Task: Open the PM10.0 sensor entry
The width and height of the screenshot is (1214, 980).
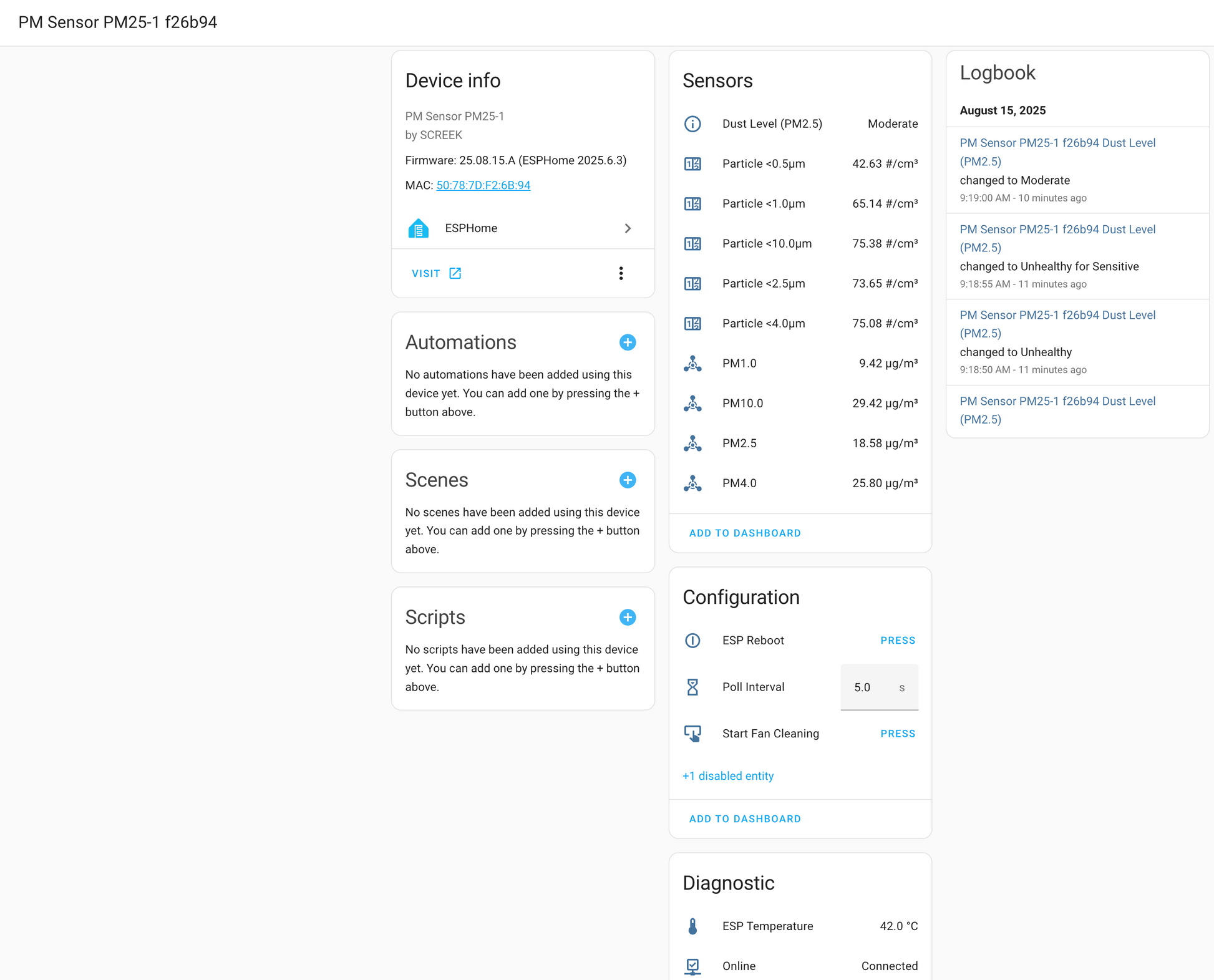Action: click(x=800, y=403)
